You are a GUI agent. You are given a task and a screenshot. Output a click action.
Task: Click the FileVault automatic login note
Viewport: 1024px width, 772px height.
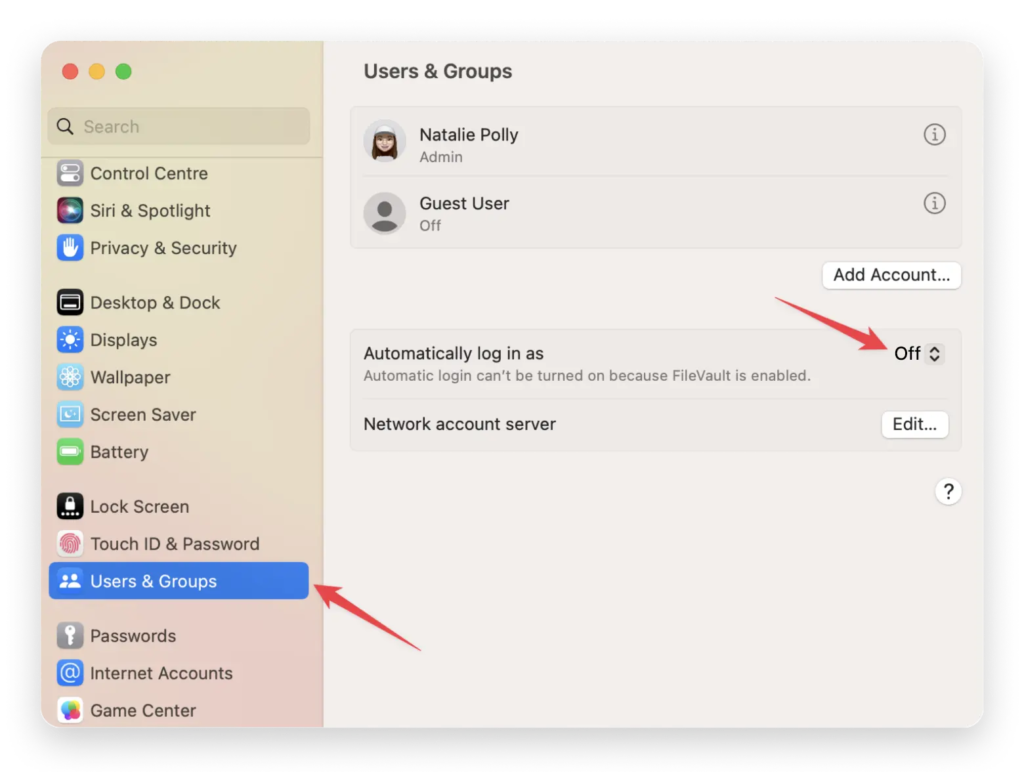click(x=586, y=376)
